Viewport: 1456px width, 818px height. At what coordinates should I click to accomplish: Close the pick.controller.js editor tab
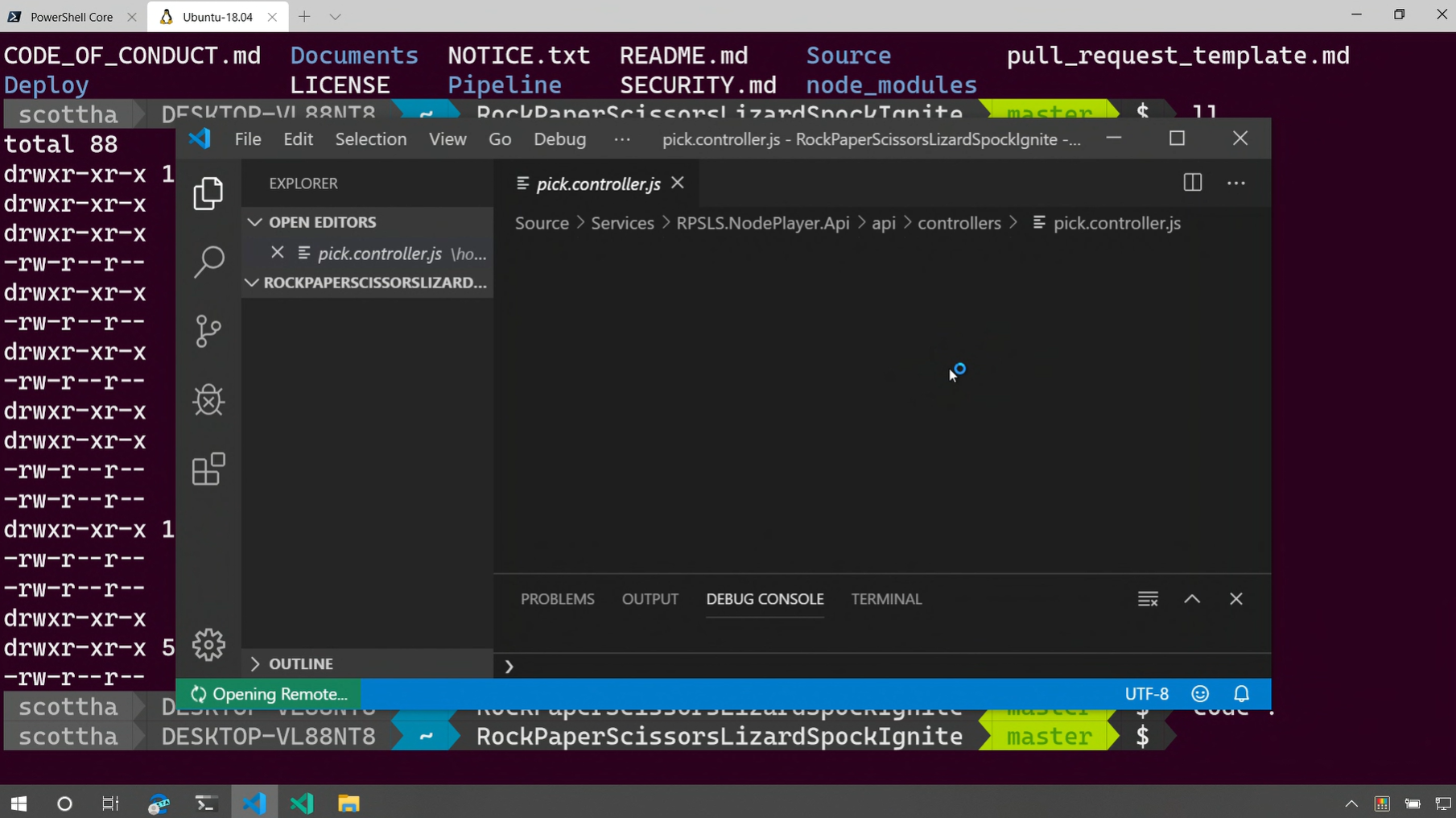[x=678, y=183]
